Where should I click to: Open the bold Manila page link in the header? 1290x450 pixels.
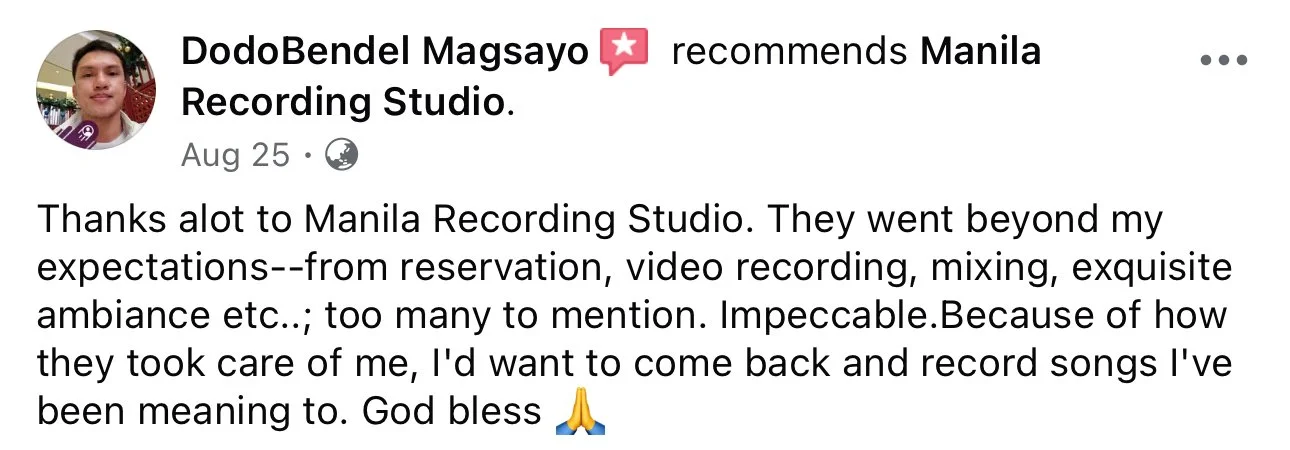click(x=980, y=51)
